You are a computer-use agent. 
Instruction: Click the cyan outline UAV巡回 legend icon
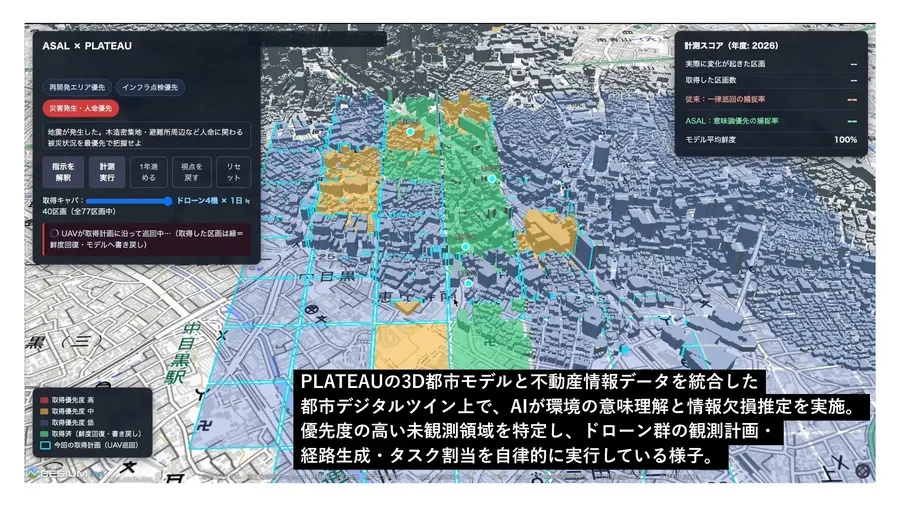click(x=45, y=445)
